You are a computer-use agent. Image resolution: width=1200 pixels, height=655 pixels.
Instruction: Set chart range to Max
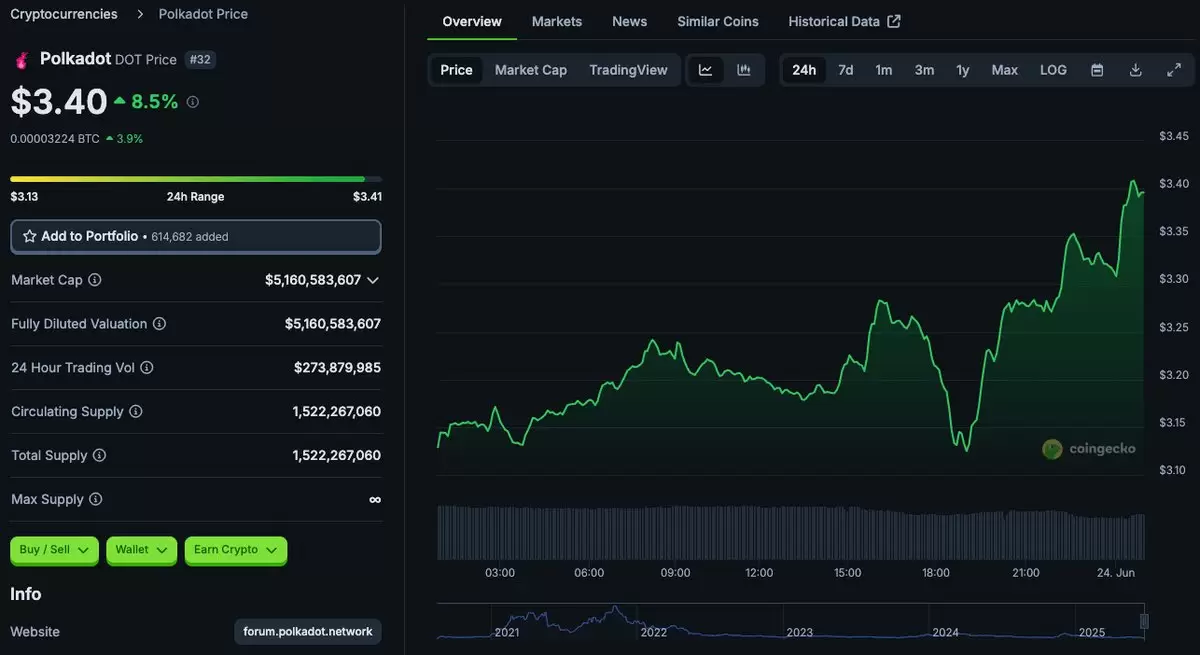[1005, 70]
